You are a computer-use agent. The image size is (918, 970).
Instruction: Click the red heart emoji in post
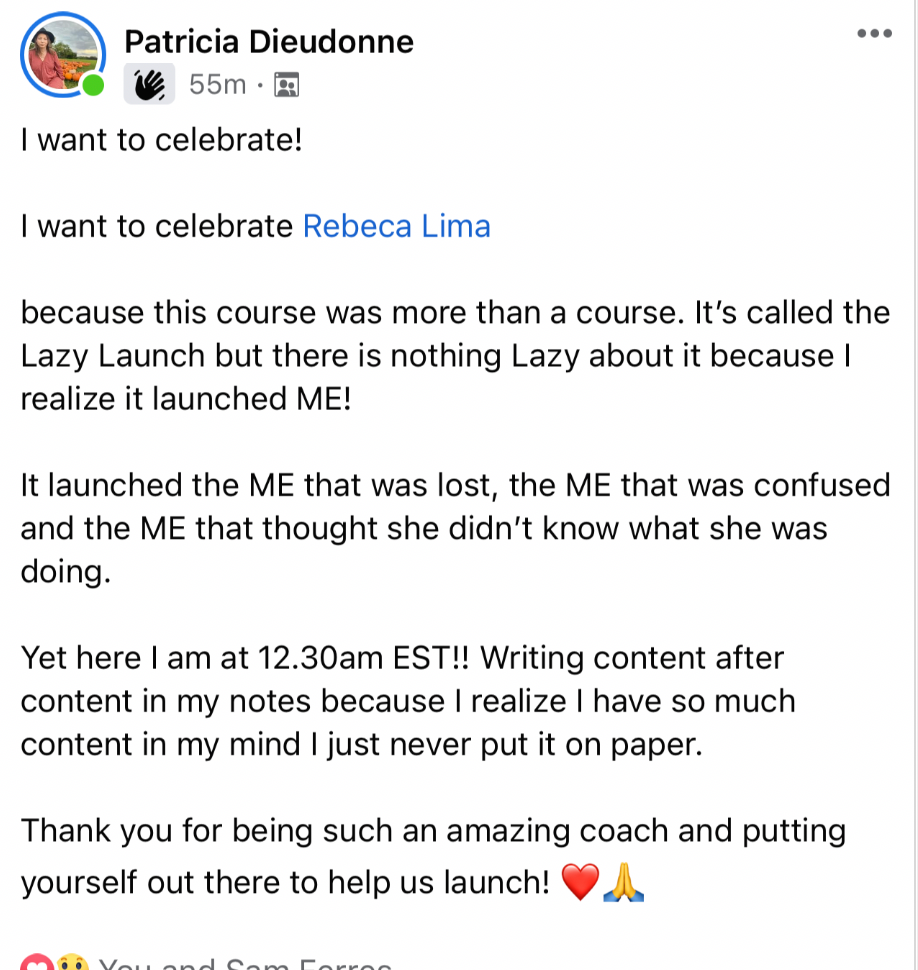580,882
